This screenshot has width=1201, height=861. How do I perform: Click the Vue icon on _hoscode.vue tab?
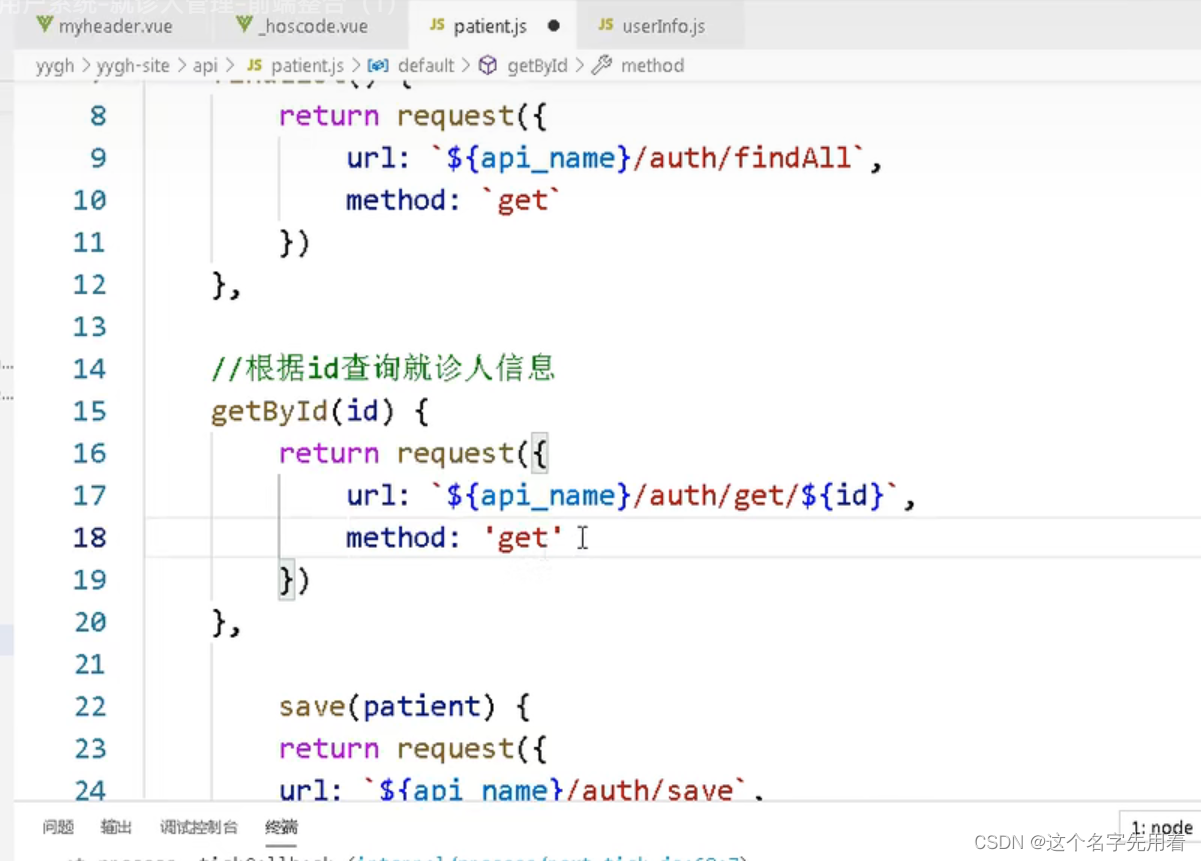point(245,25)
